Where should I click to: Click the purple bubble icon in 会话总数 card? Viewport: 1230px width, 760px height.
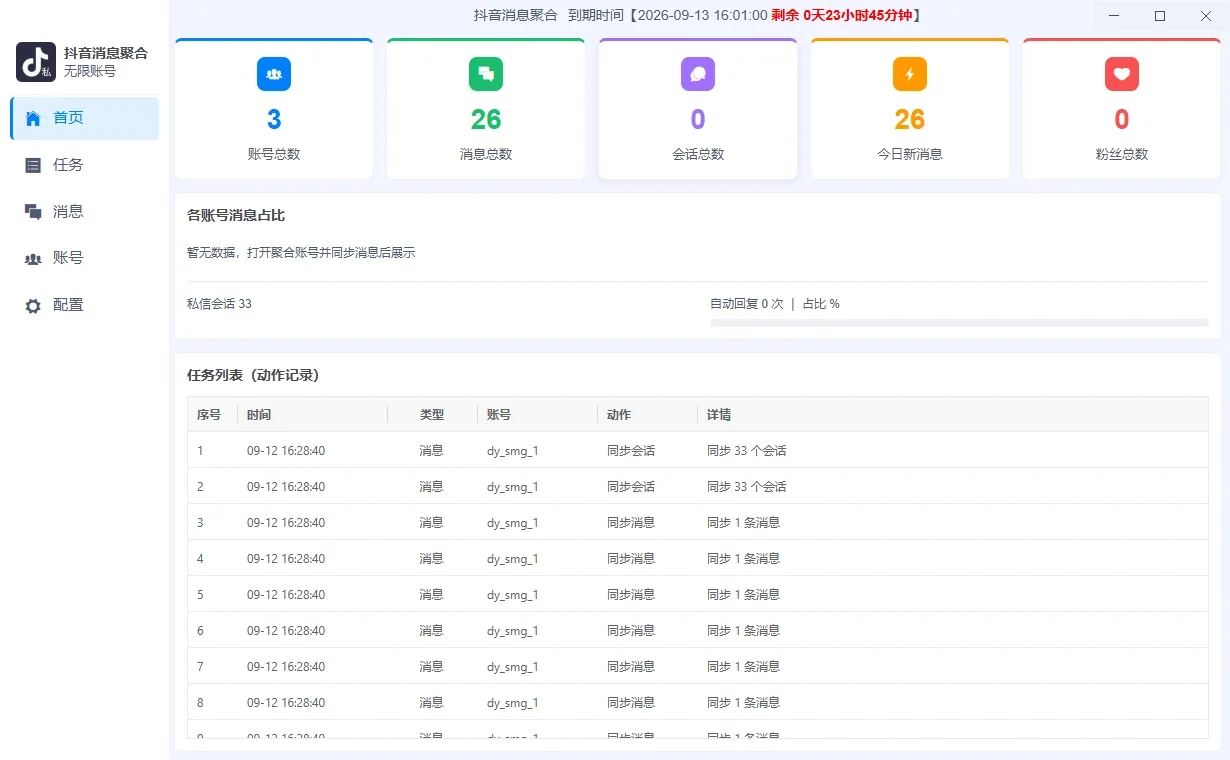[x=698, y=74]
